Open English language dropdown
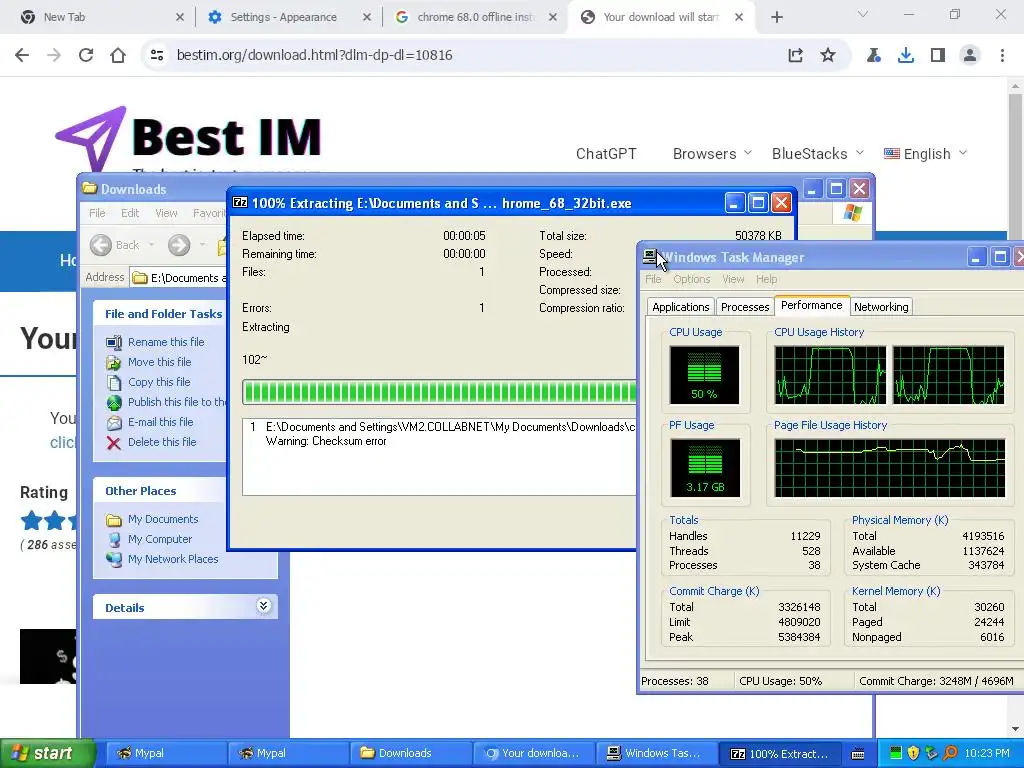Screen dimensions: 1024x768 tap(925, 153)
